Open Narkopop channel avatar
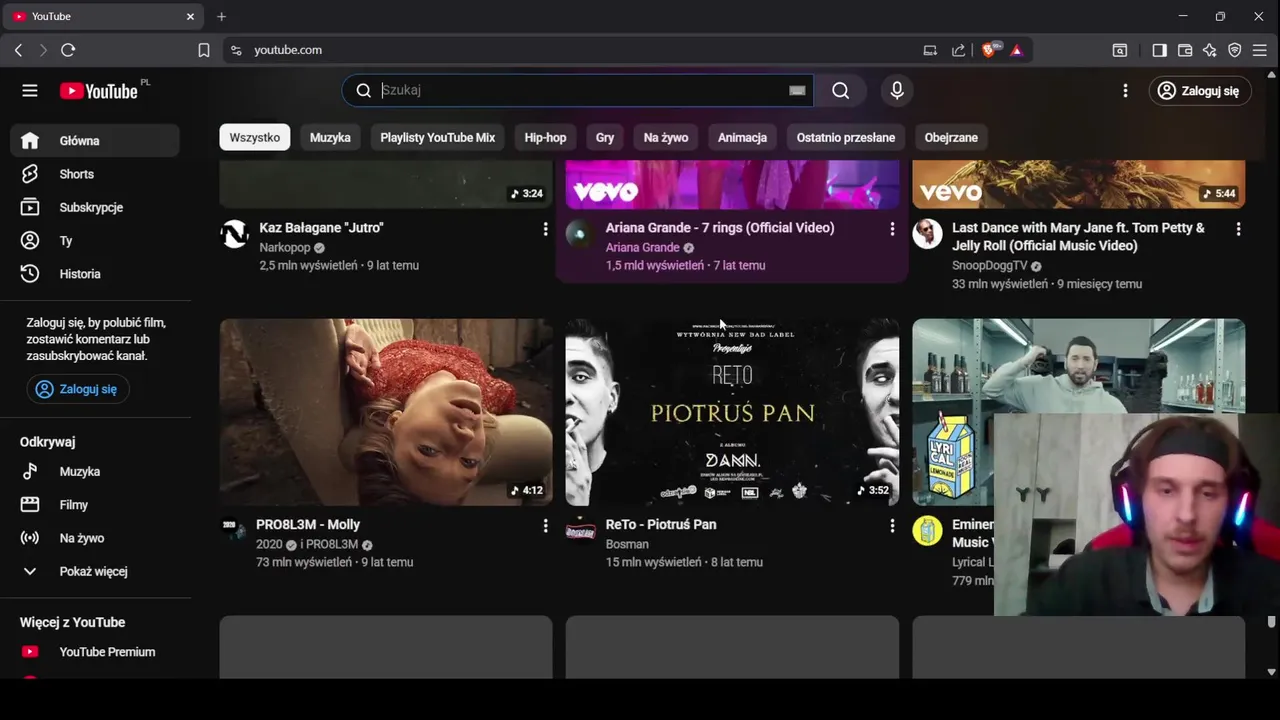The width and height of the screenshot is (1280, 720). [234, 235]
